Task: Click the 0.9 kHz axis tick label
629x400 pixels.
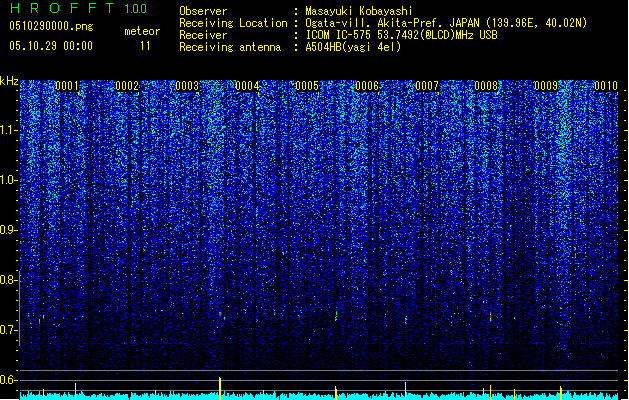Action: (x=8, y=230)
